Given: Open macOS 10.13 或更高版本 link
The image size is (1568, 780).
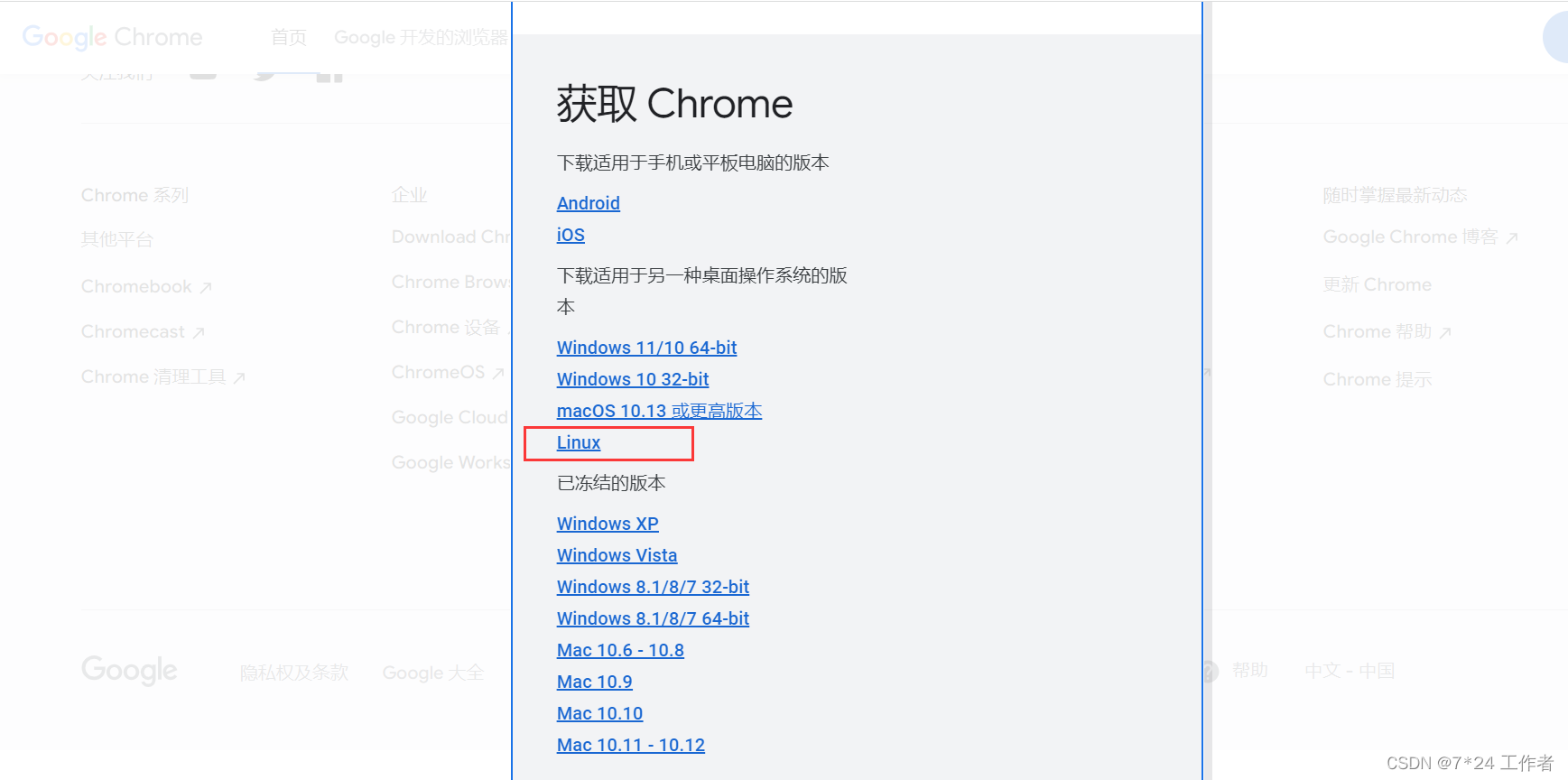Looking at the screenshot, I should coord(659,411).
